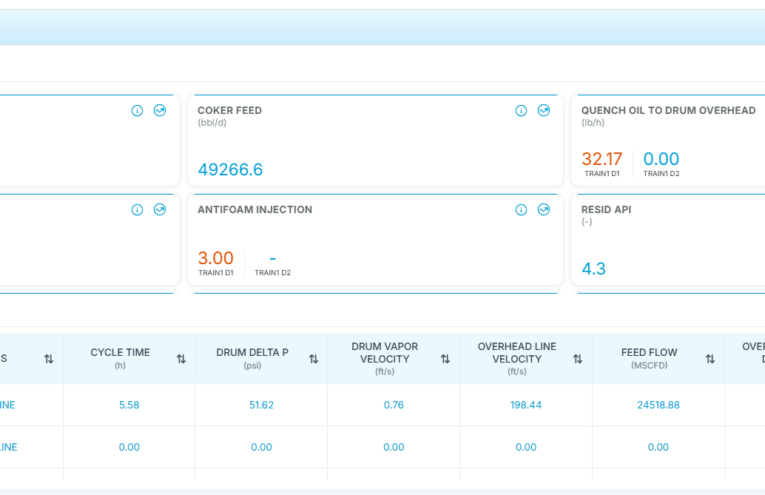Click Feed Flow value 24518.88

coord(658,405)
